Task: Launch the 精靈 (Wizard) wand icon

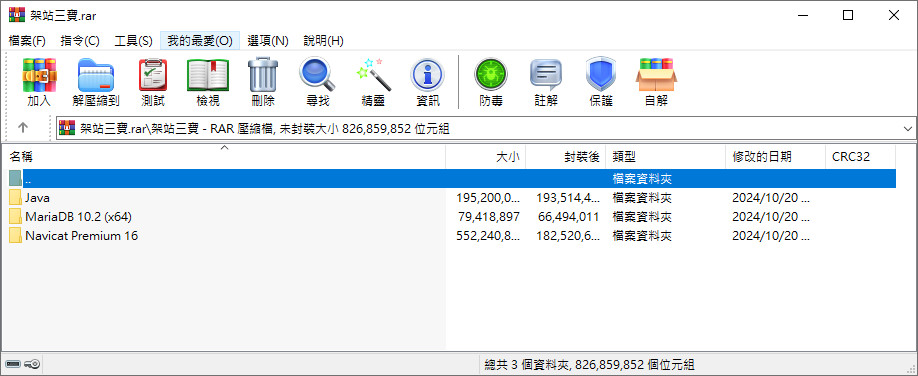Action: (373, 74)
